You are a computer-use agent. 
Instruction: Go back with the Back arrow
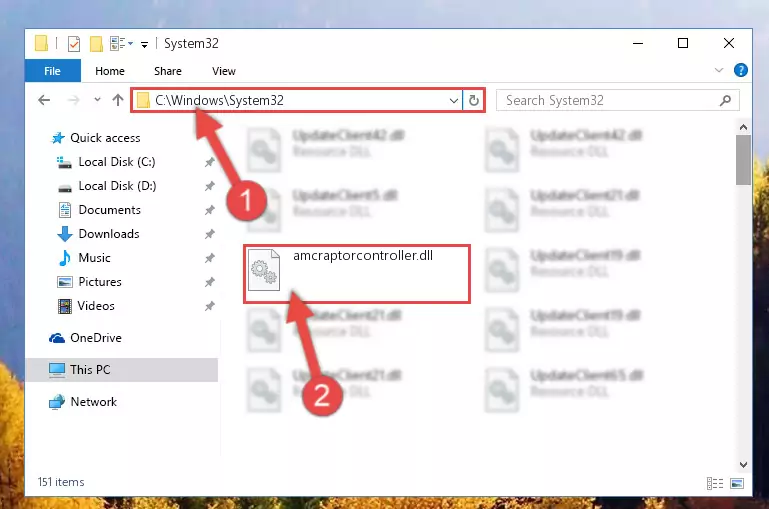coord(44,100)
